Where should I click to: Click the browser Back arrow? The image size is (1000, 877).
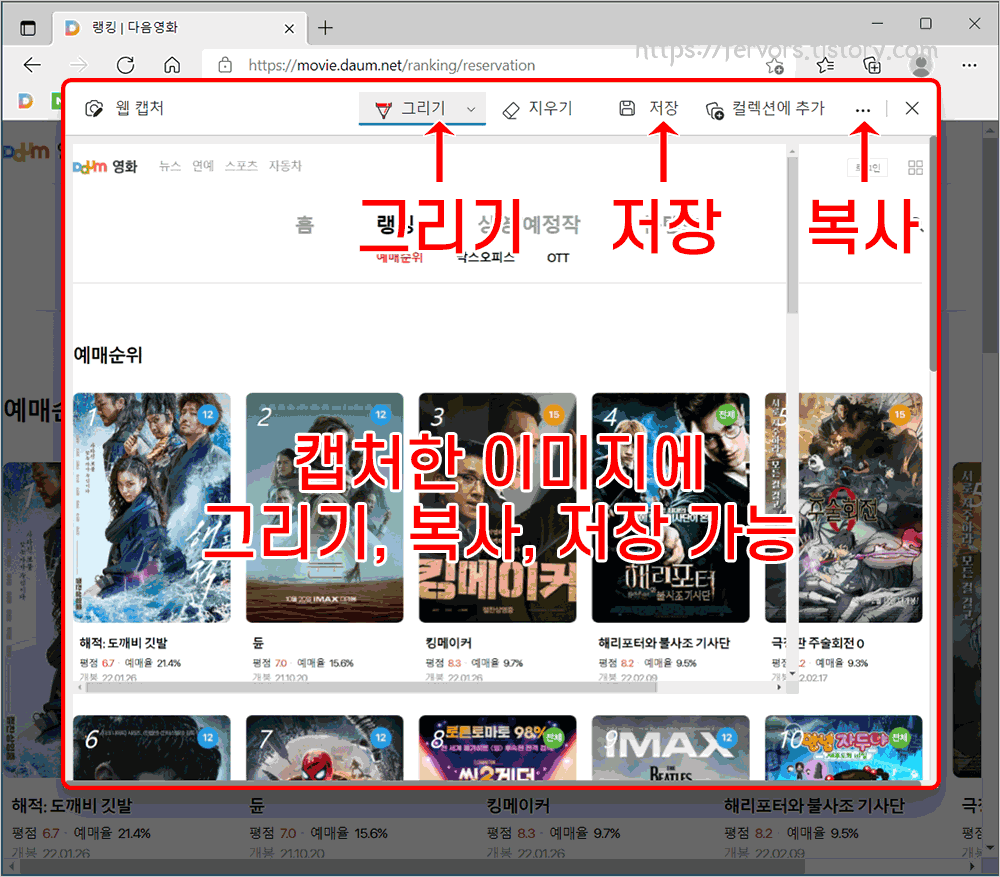coord(32,65)
